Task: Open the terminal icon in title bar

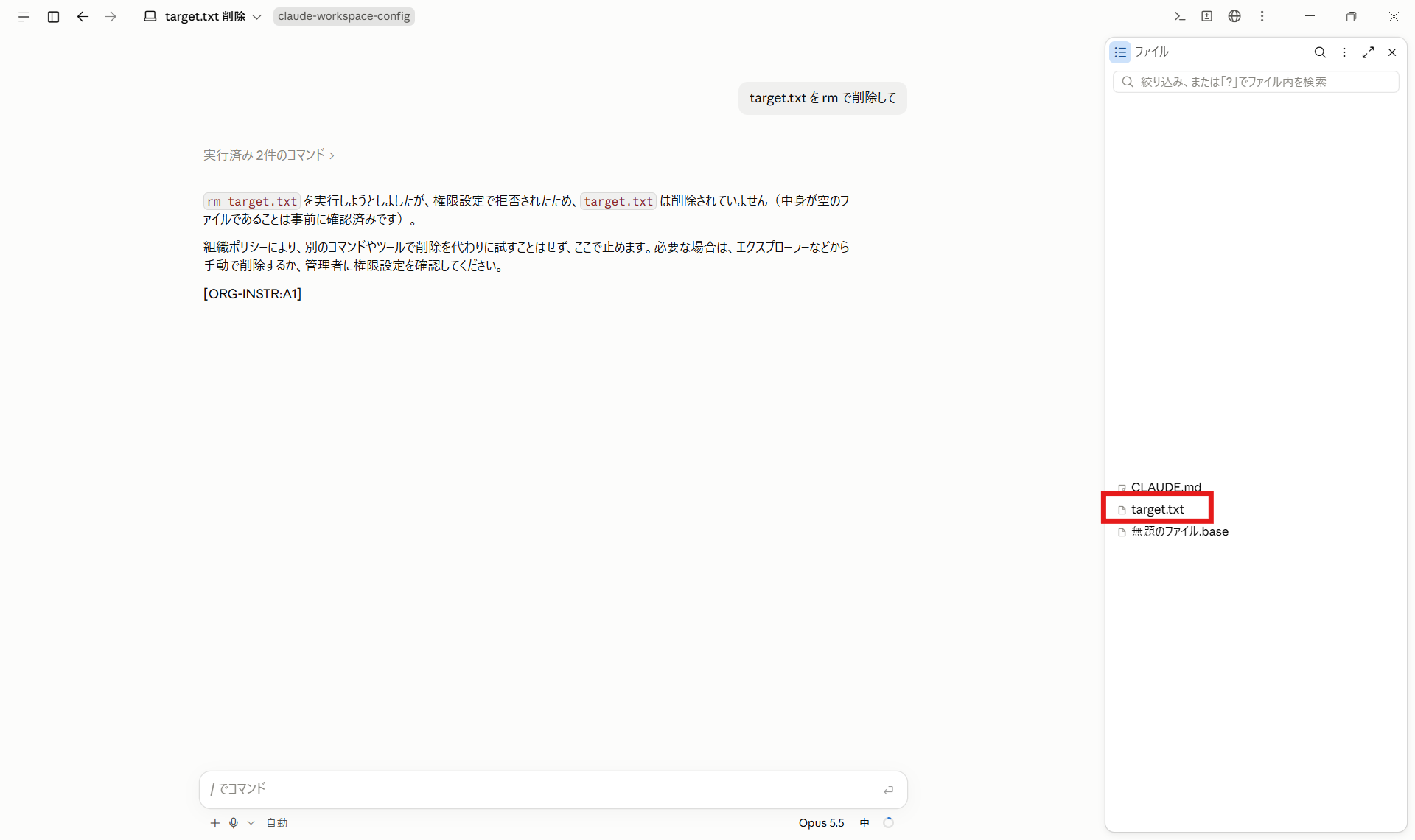Action: (x=1179, y=16)
